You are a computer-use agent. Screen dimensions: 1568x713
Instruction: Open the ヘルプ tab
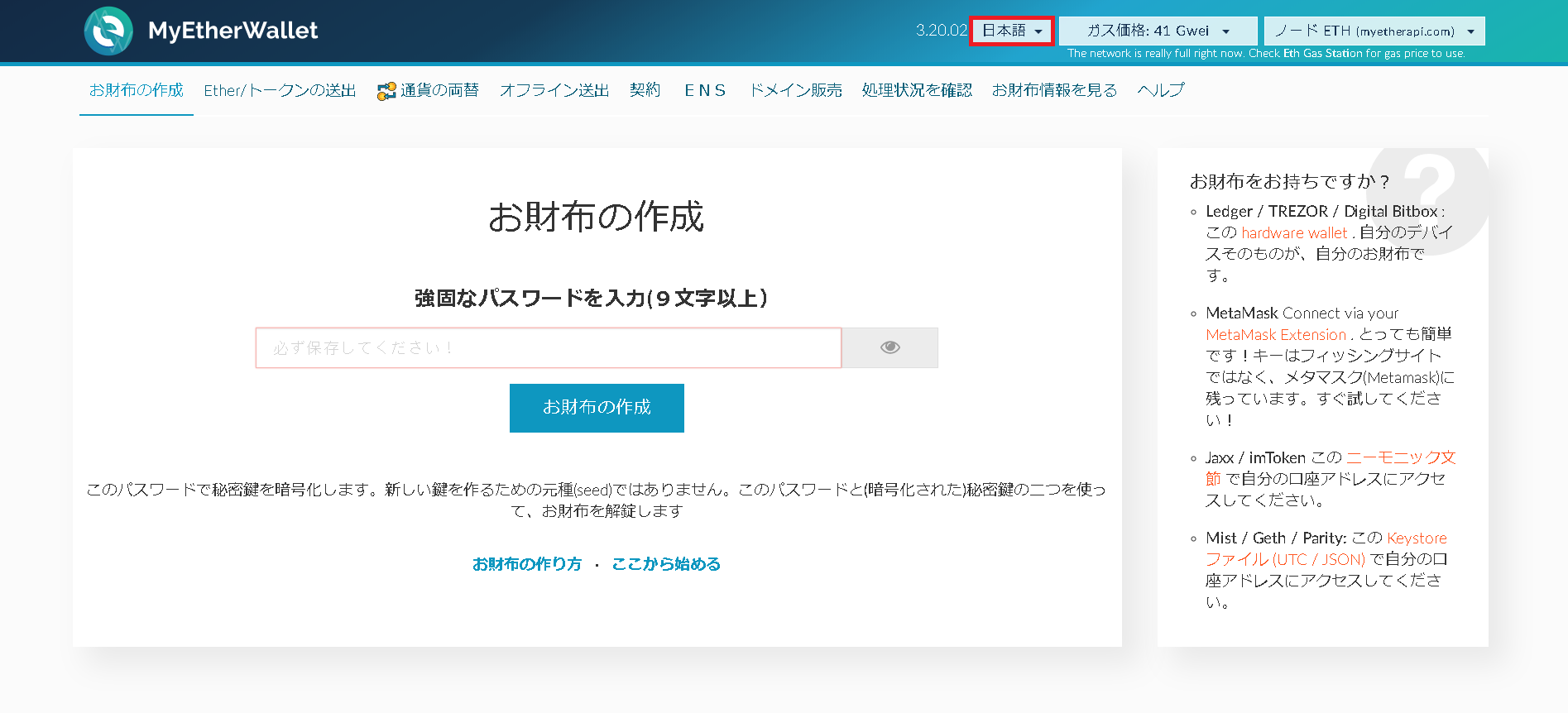[x=1161, y=90]
